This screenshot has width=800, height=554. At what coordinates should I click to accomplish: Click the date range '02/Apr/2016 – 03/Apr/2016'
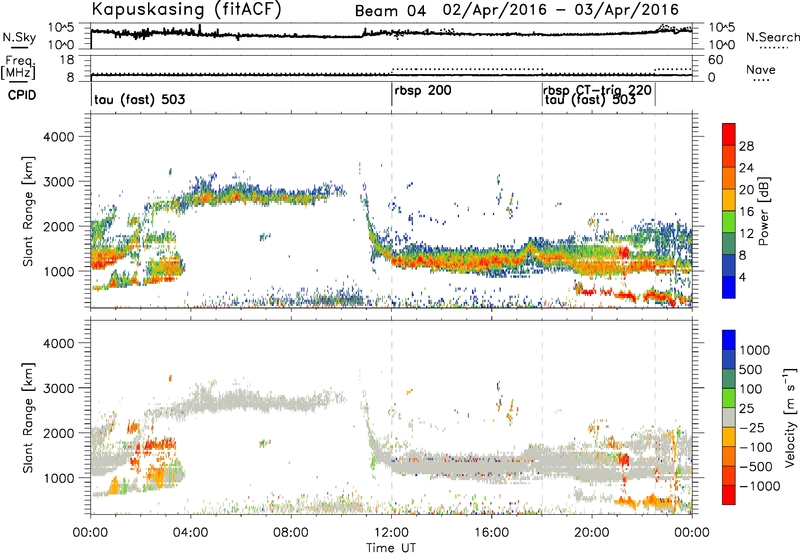coord(561,10)
